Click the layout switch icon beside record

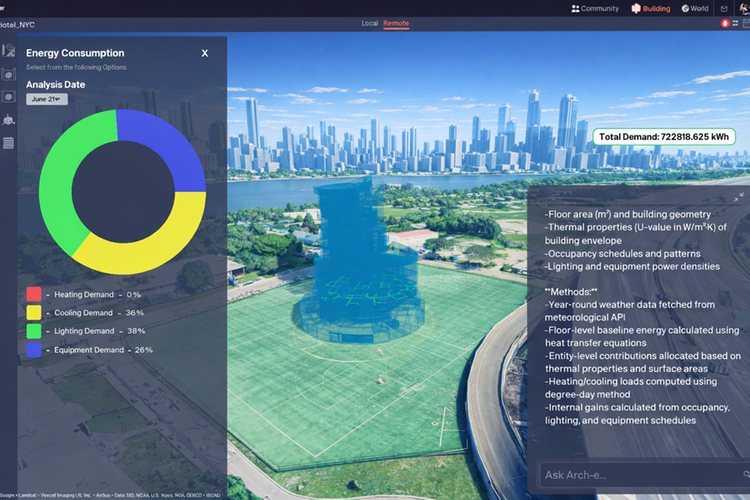pos(736,23)
